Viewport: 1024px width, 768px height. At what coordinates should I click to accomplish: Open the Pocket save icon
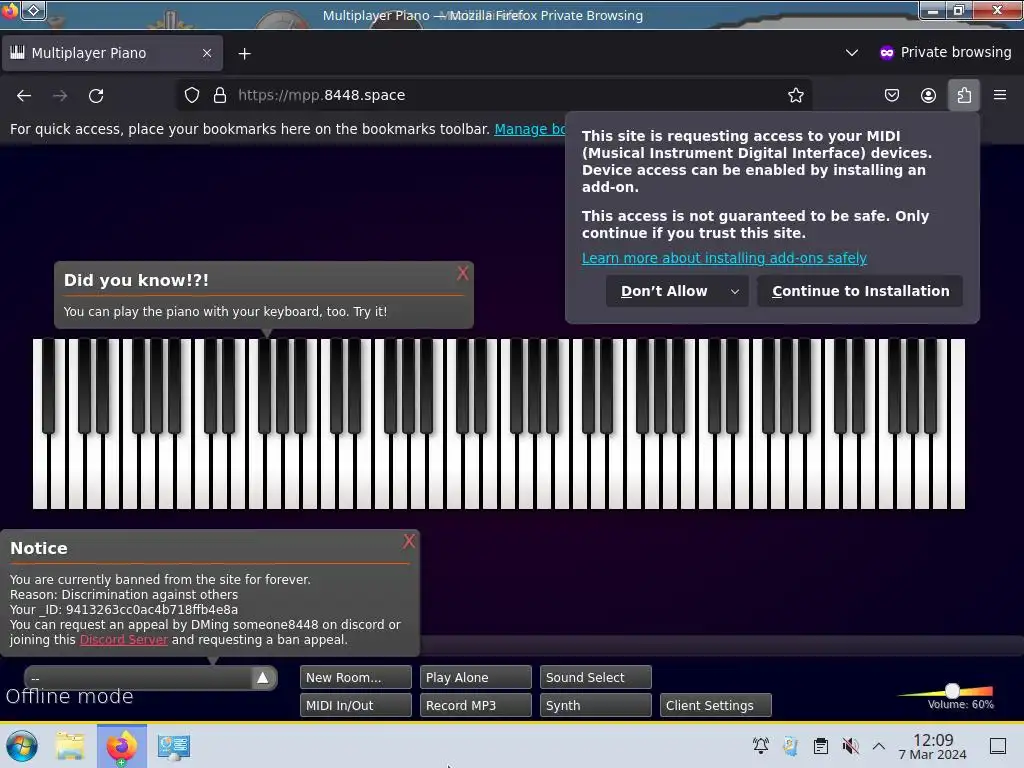tap(891, 95)
